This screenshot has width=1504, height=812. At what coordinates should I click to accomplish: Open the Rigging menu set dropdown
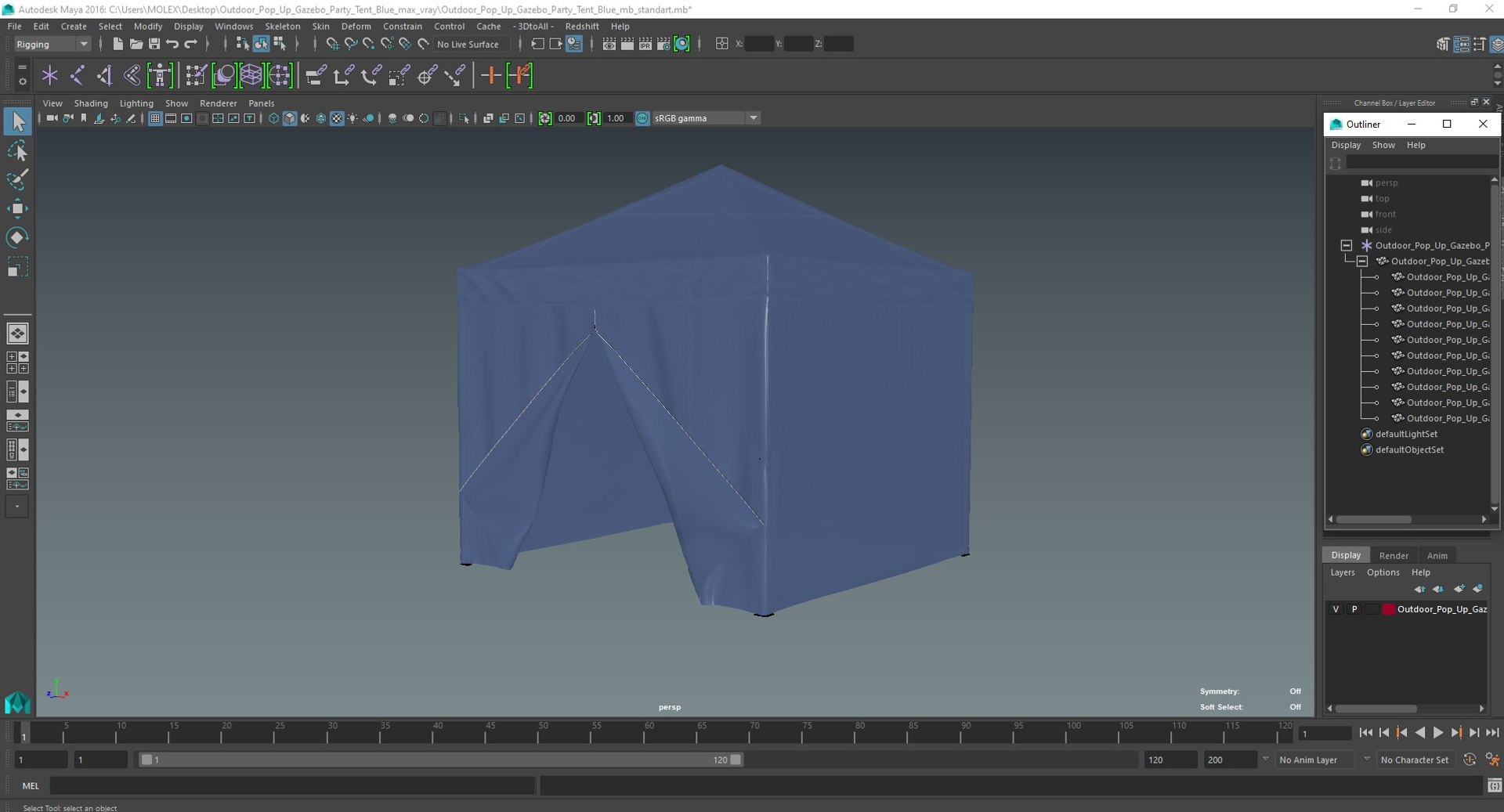point(52,44)
